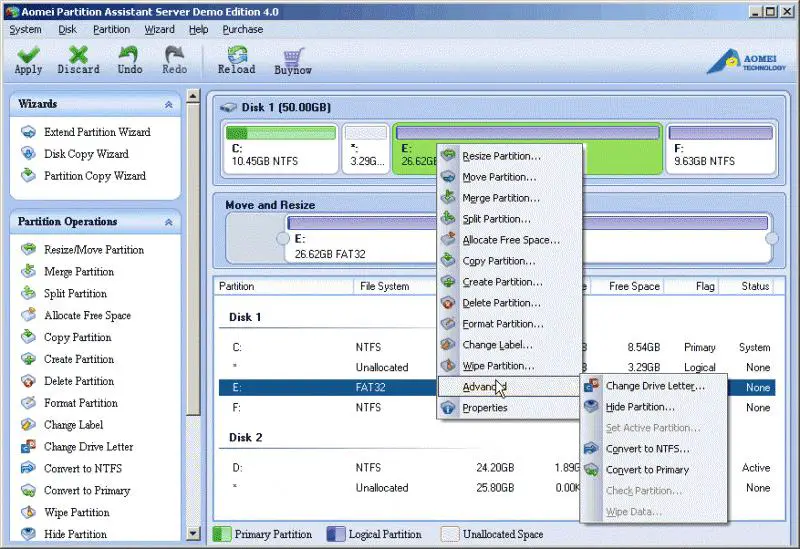
Task: Open the System menu
Action: point(26,30)
